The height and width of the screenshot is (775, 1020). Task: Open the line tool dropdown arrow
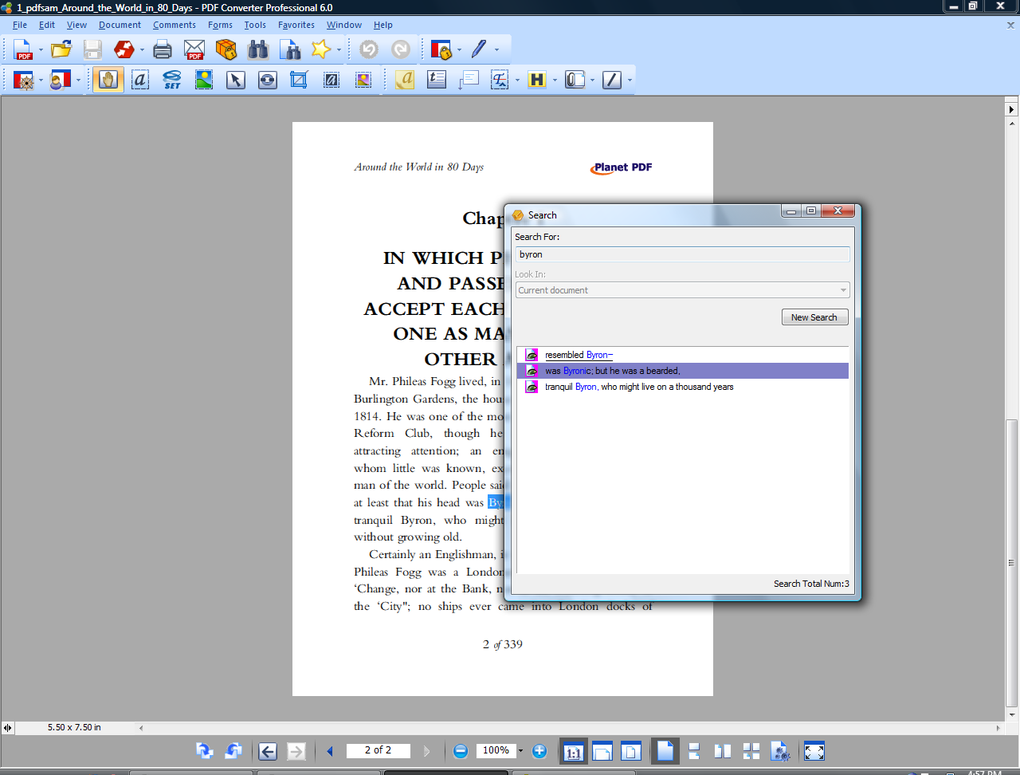pos(630,81)
